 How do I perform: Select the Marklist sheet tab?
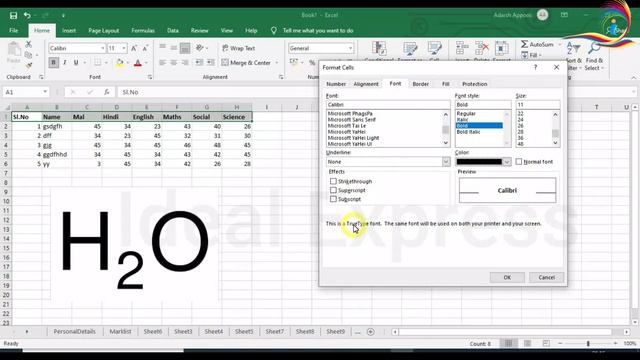(x=120, y=331)
